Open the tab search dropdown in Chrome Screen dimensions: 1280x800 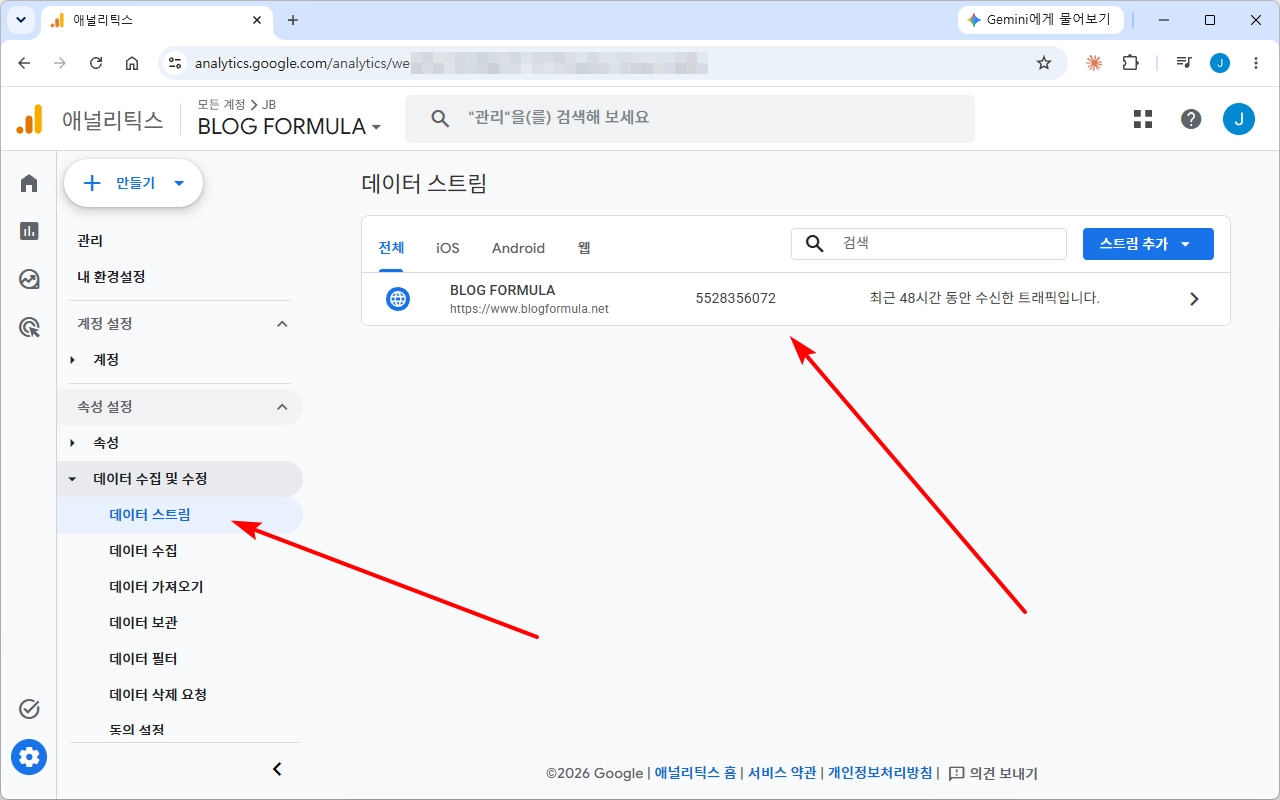(20, 20)
